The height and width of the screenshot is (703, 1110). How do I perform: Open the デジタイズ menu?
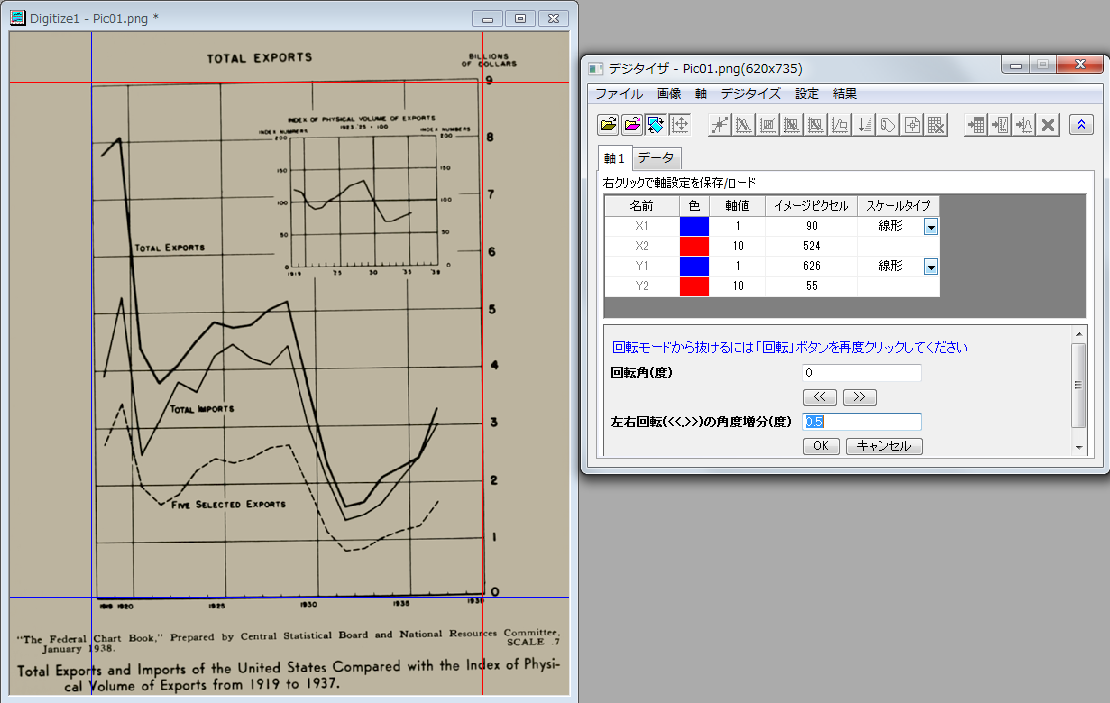click(750, 93)
